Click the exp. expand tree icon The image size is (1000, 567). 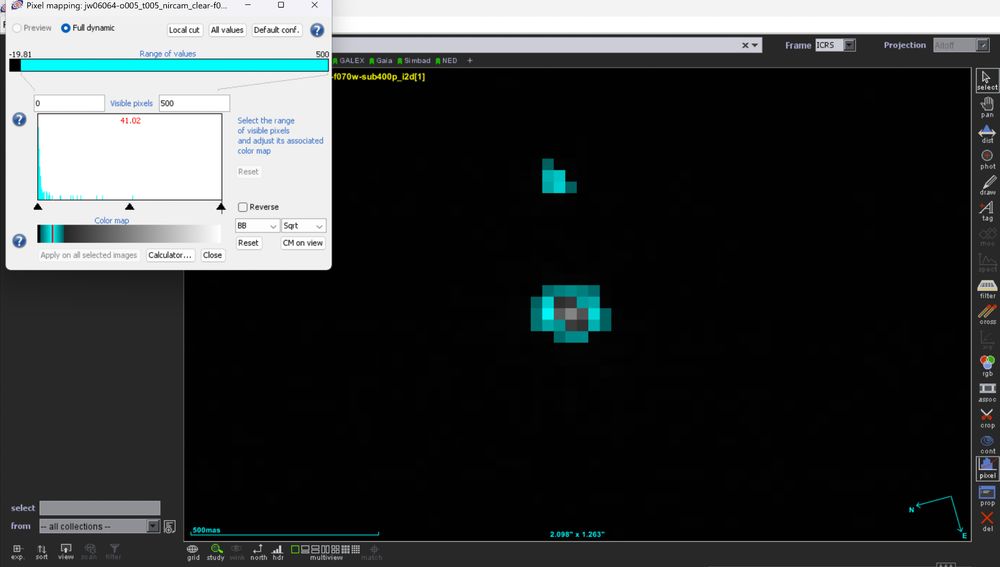[x=17, y=552]
